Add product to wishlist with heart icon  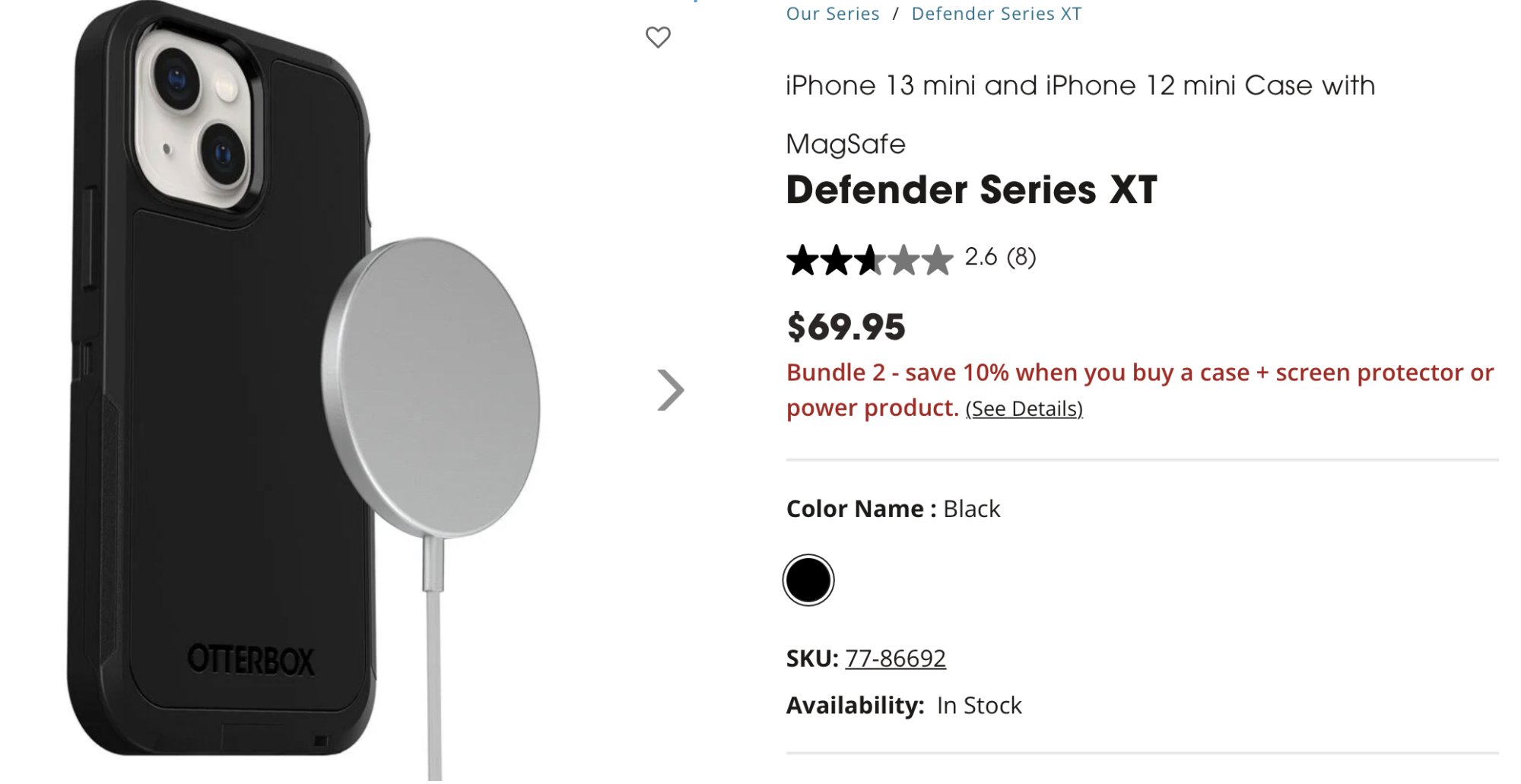(658, 37)
